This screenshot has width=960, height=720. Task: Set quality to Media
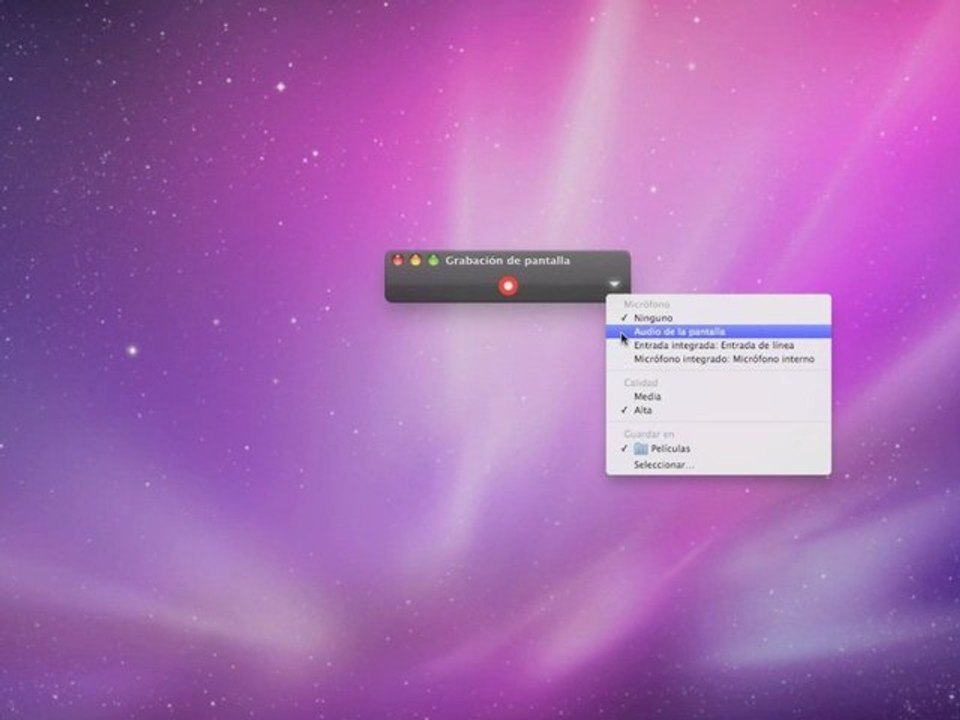click(718, 396)
